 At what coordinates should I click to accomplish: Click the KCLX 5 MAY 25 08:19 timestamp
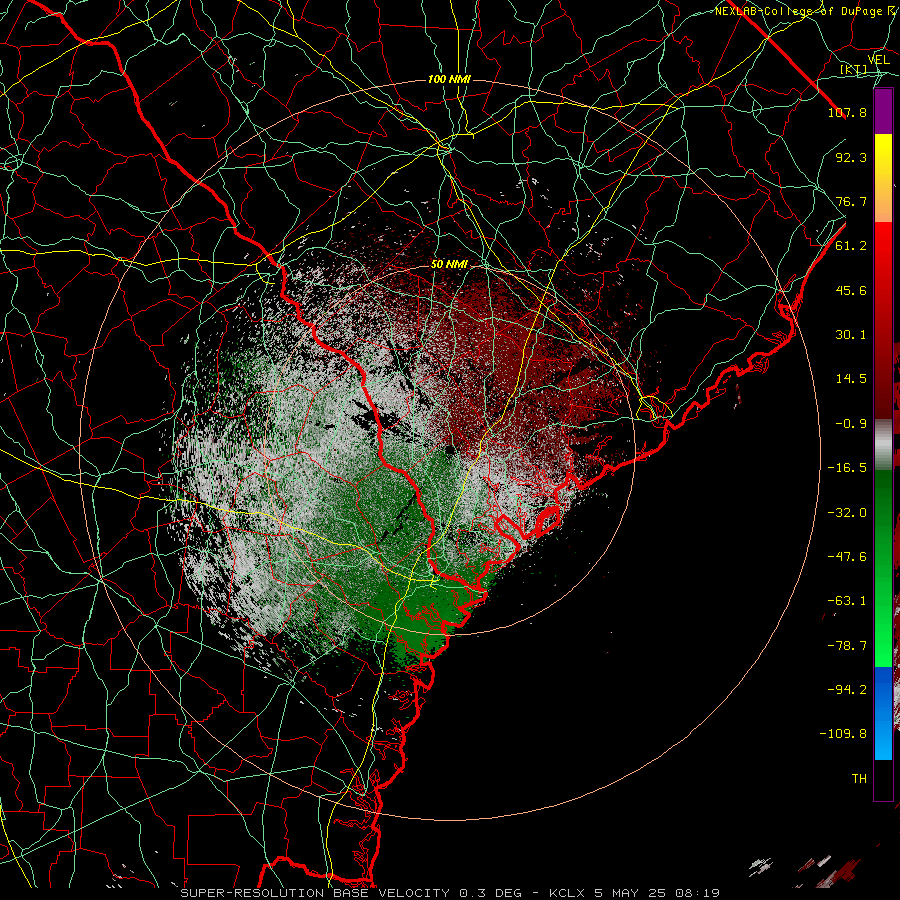pos(634,893)
